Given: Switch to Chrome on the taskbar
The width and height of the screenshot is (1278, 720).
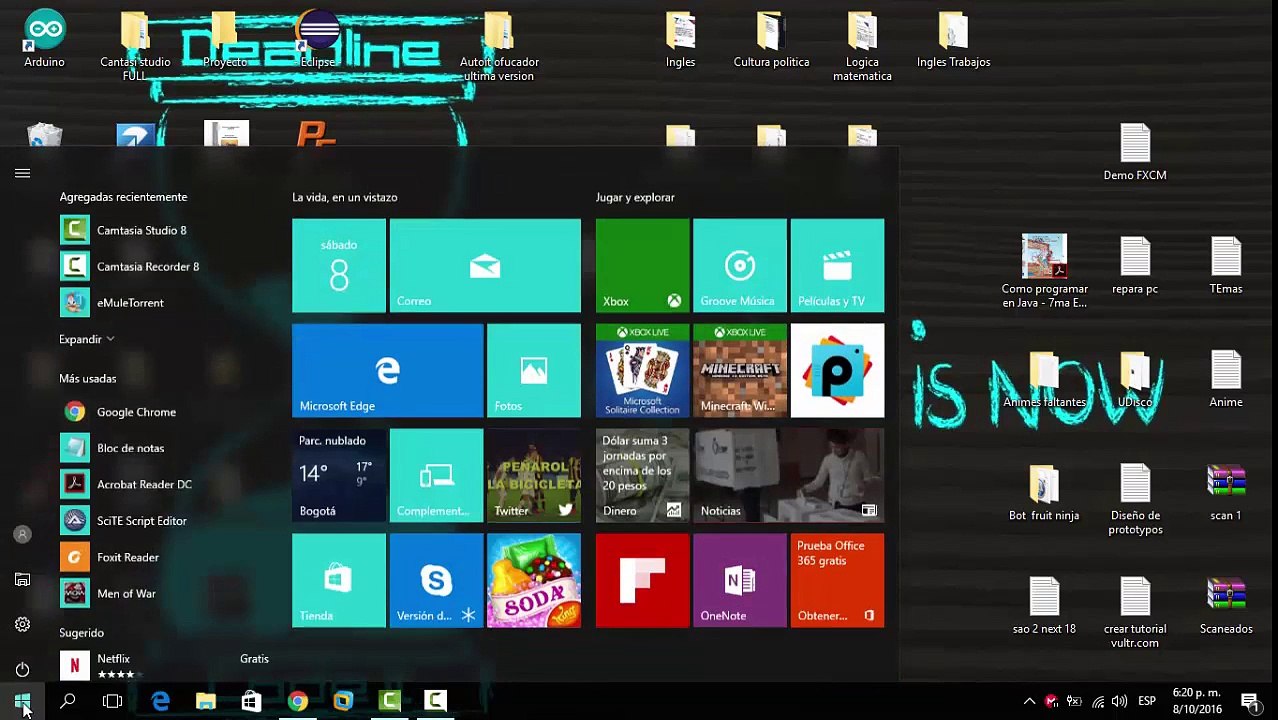Looking at the screenshot, I should [297, 701].
